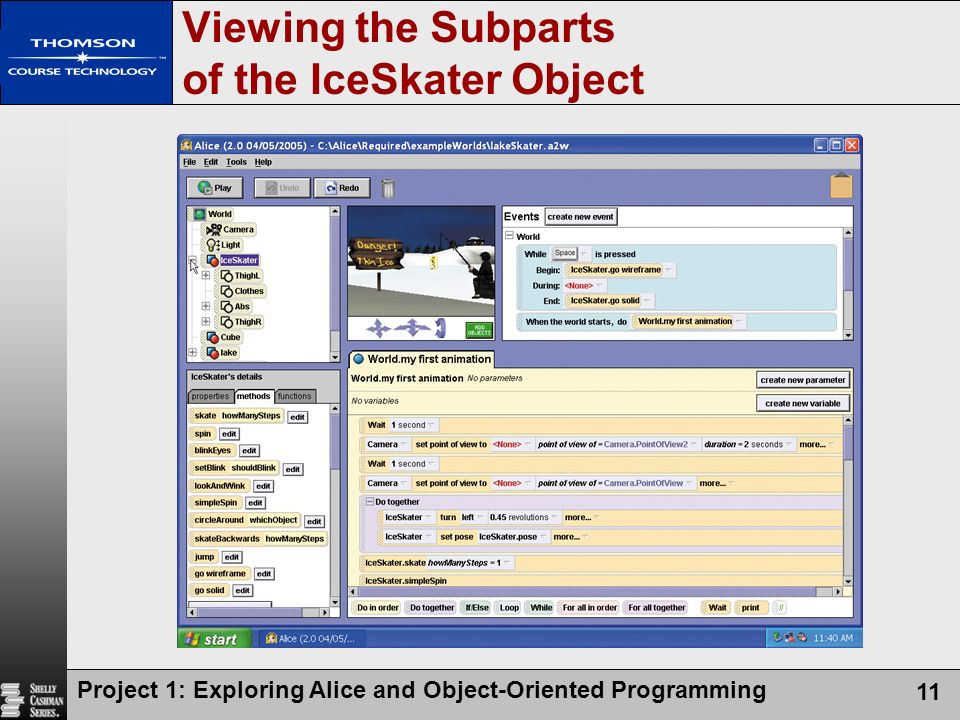Click create new variable button
Image resolution: width=960 pixels, height=720 pixels.
click(x=803, y=403)
